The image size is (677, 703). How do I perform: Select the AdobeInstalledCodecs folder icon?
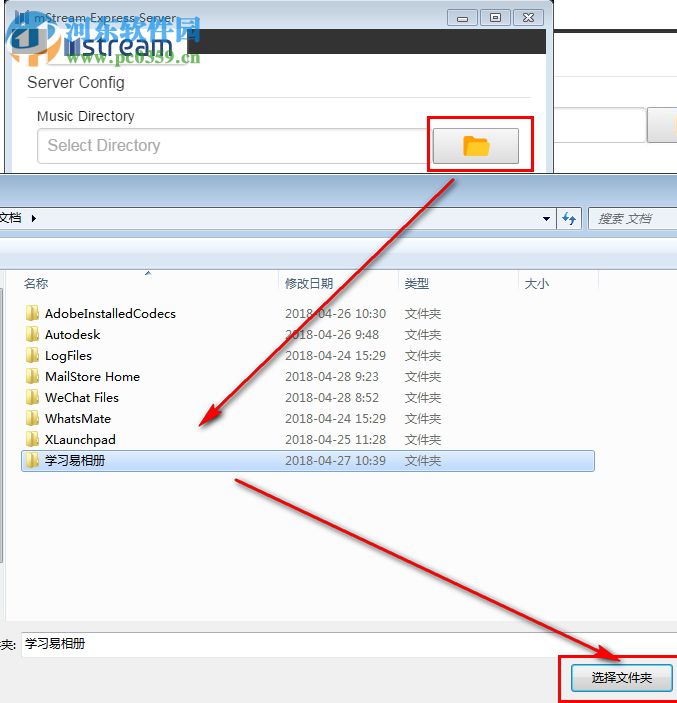tap(32, 313)
